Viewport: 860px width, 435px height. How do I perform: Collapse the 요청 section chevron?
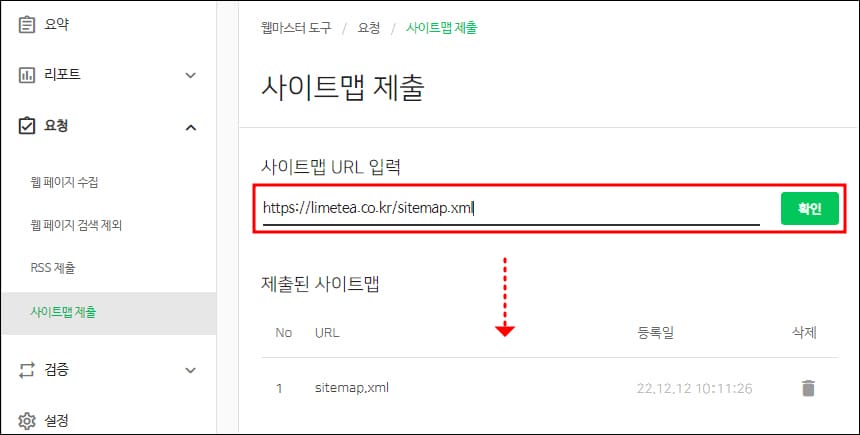click(x=190, y=127)
